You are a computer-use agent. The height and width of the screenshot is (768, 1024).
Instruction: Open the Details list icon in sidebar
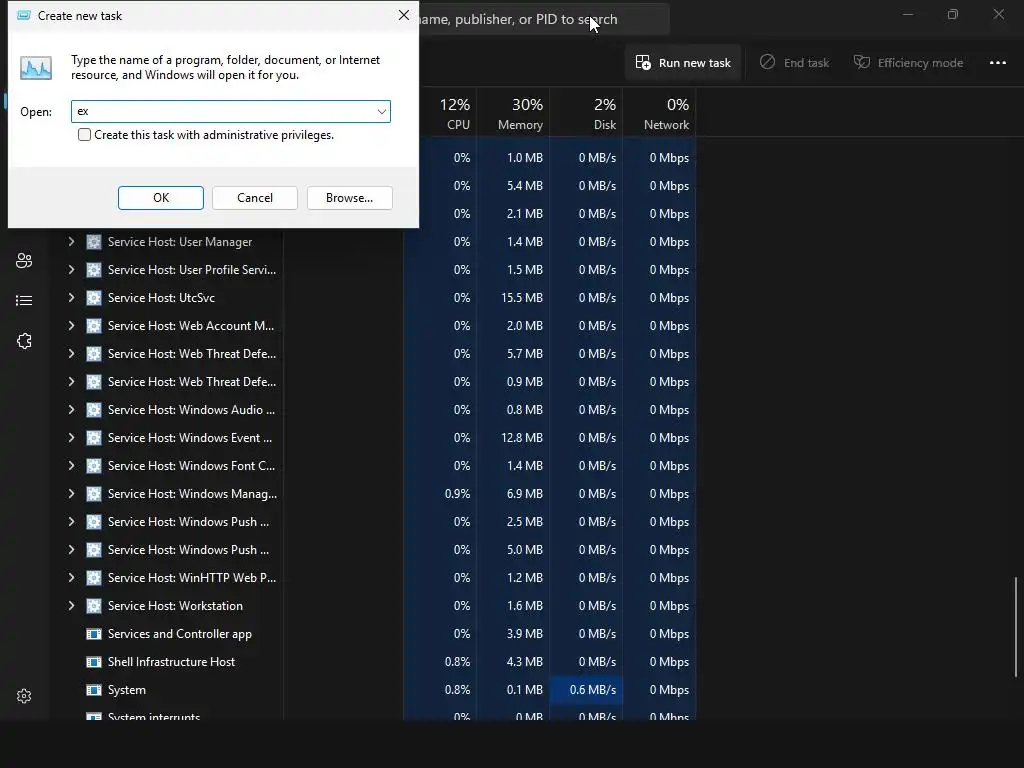coord(24,300)
